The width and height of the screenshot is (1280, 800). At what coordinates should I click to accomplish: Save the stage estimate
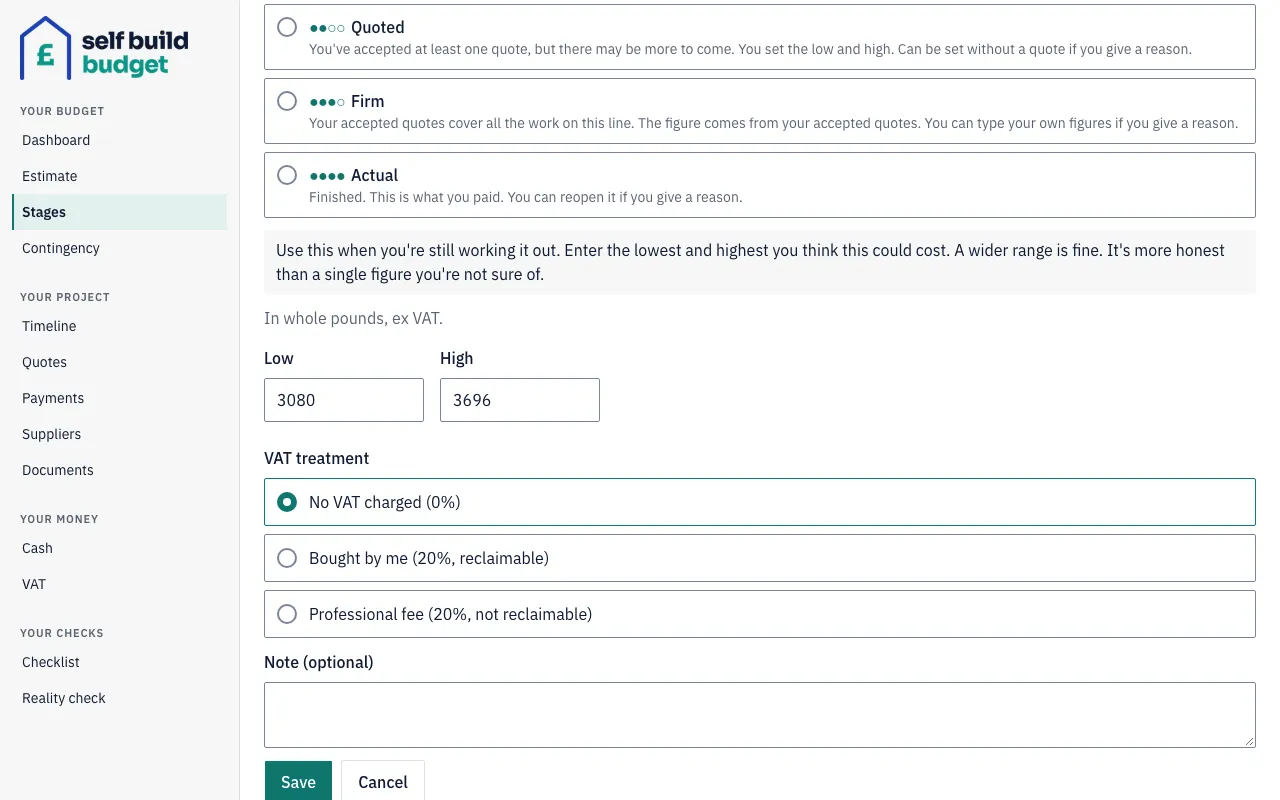pos(298,781)
